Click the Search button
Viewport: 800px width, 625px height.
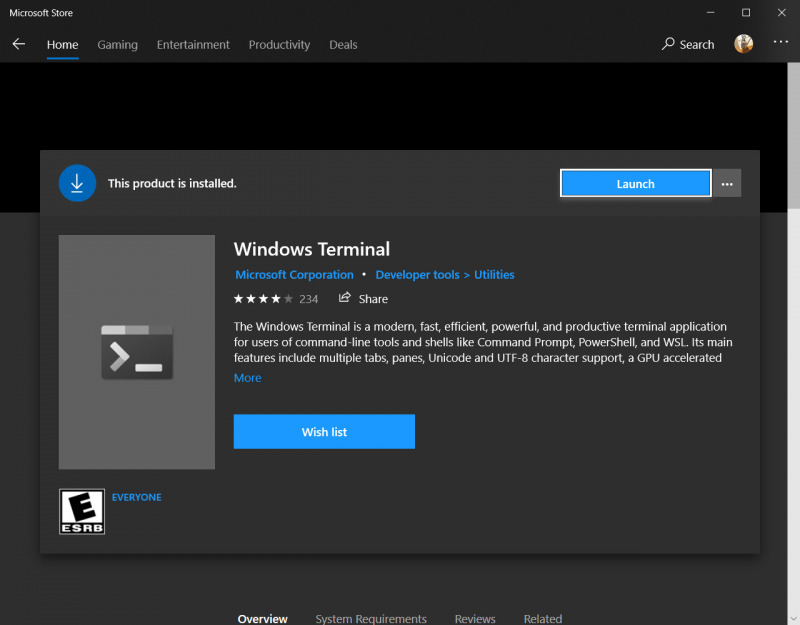tap(688, 44)
